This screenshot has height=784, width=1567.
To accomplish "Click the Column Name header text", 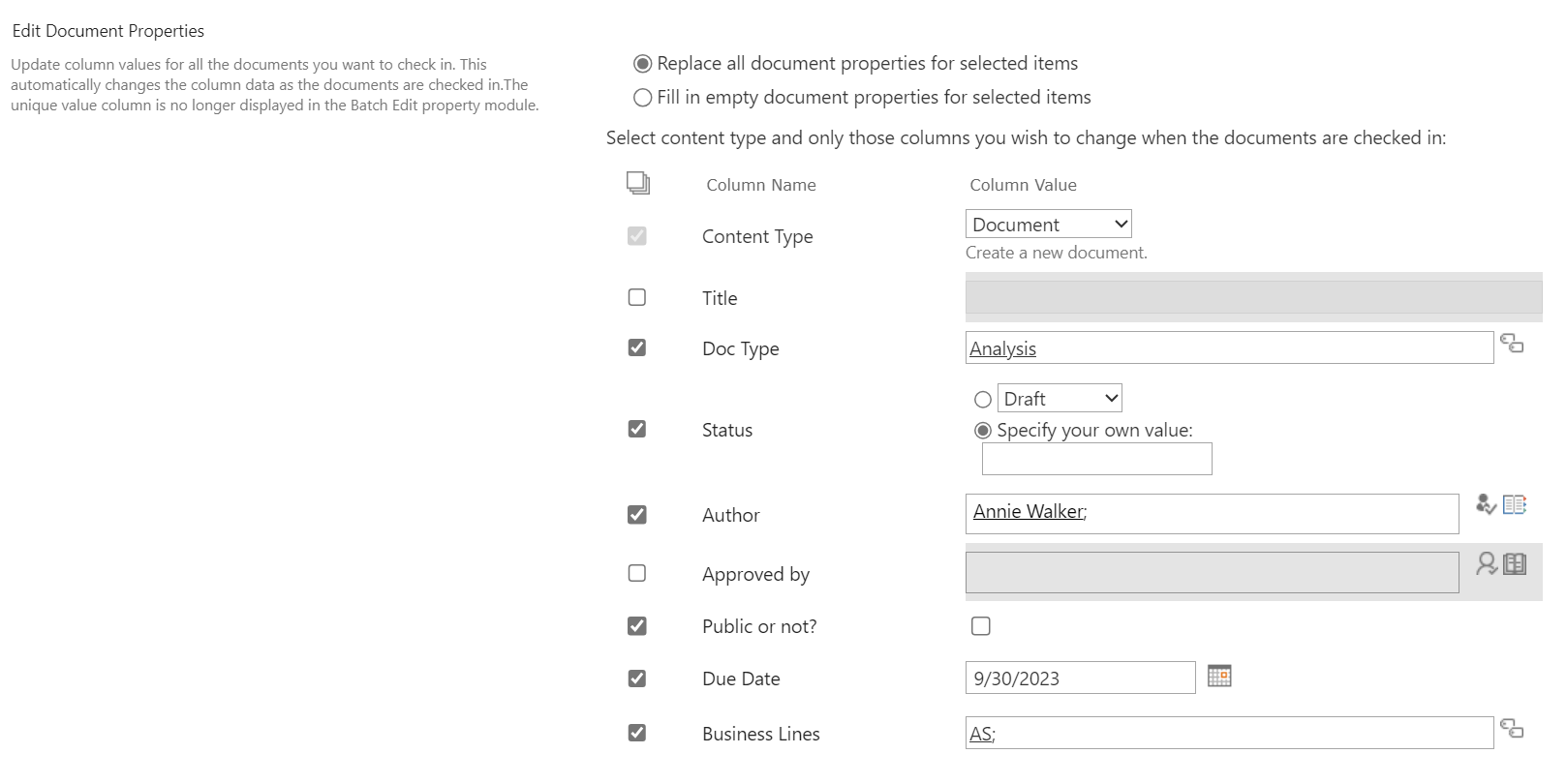I will pos(761,185).
